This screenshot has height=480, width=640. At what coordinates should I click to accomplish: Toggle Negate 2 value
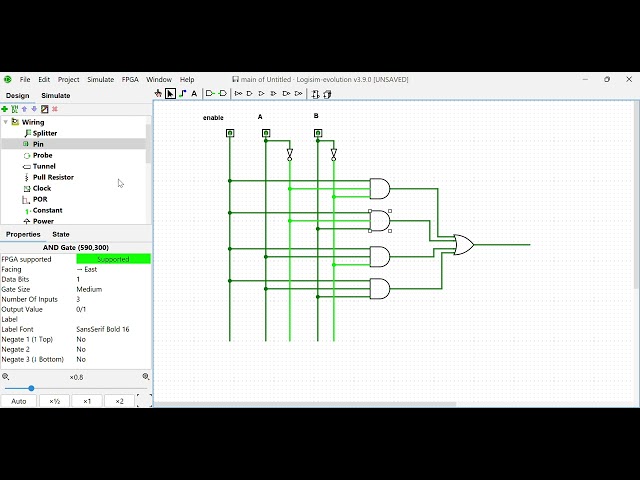point(113,349)
